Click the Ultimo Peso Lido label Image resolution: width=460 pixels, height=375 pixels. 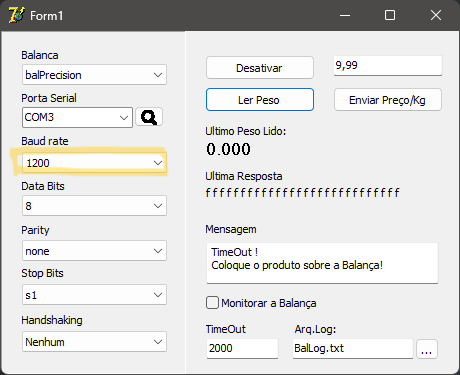pos(246,131)
